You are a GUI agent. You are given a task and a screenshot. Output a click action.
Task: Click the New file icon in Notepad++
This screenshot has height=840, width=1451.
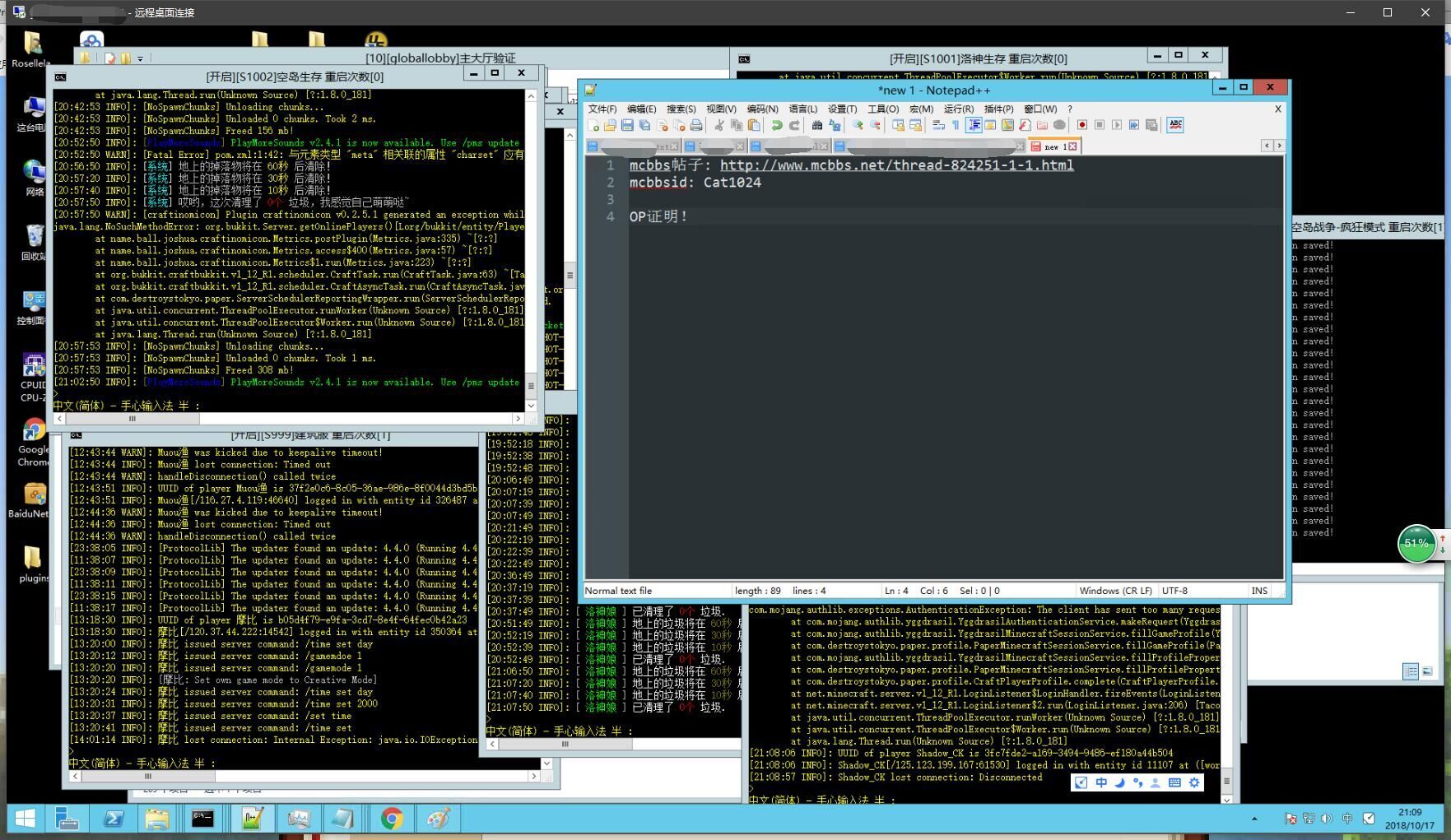[x=593, y=125]
